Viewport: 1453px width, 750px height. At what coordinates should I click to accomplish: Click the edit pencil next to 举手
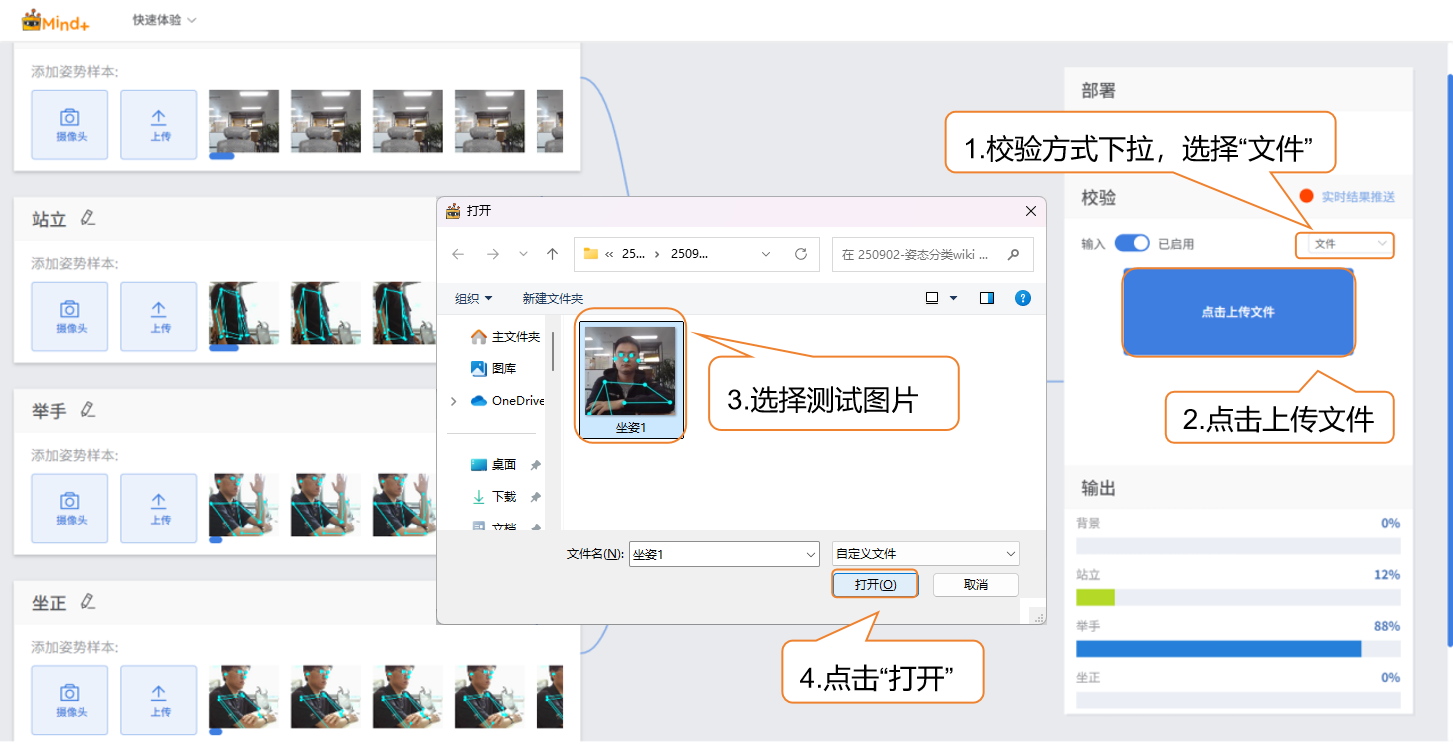point(88,410)
